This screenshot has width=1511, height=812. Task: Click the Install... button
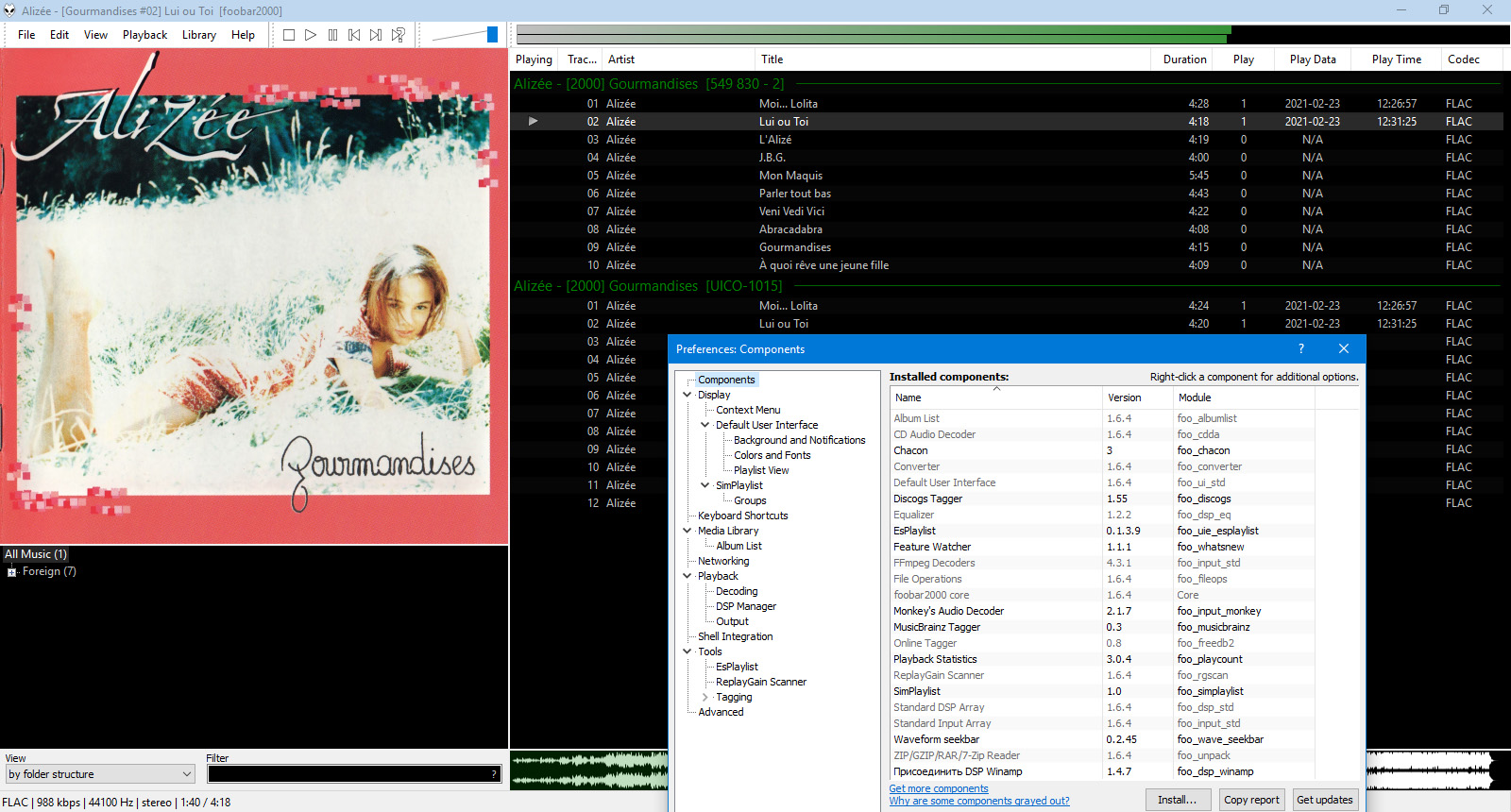(x=1177, y=800)
